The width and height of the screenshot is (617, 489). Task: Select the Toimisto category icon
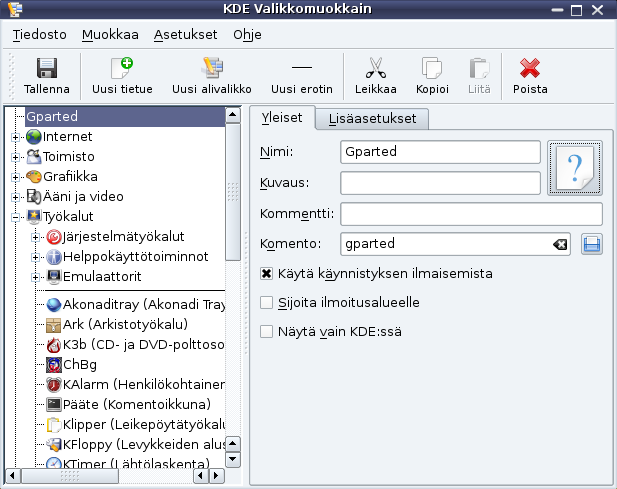[34, 157]
